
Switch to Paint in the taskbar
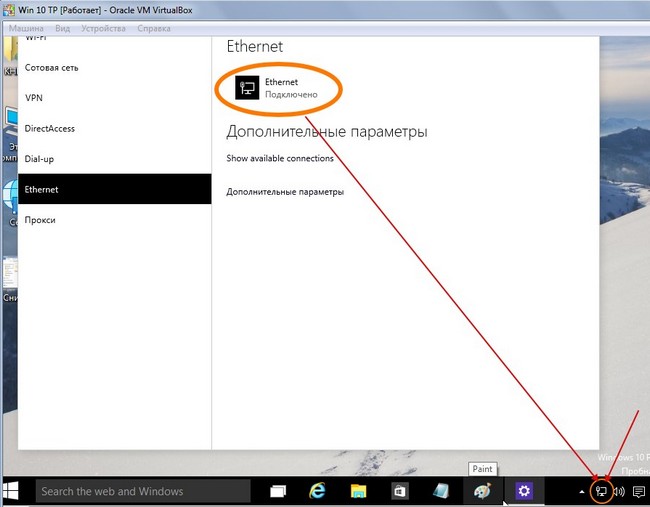(x=482, y=491)
